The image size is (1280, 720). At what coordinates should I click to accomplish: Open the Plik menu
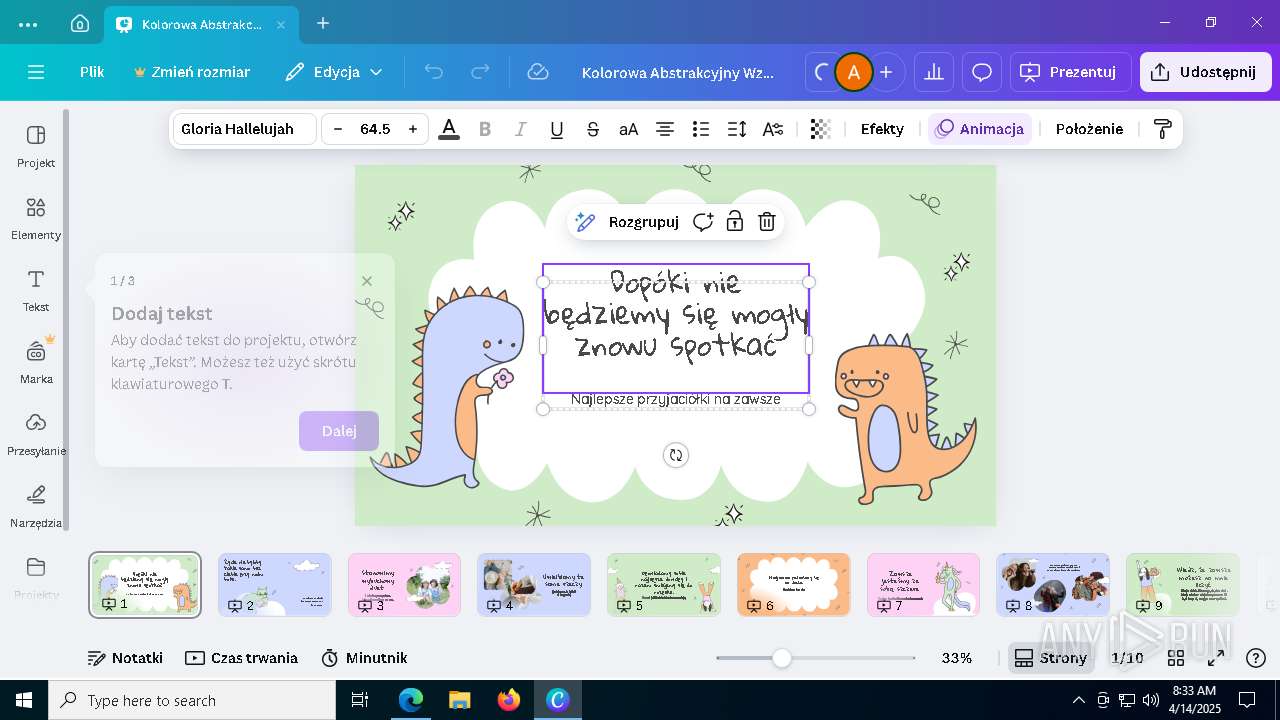pos(92,72)
